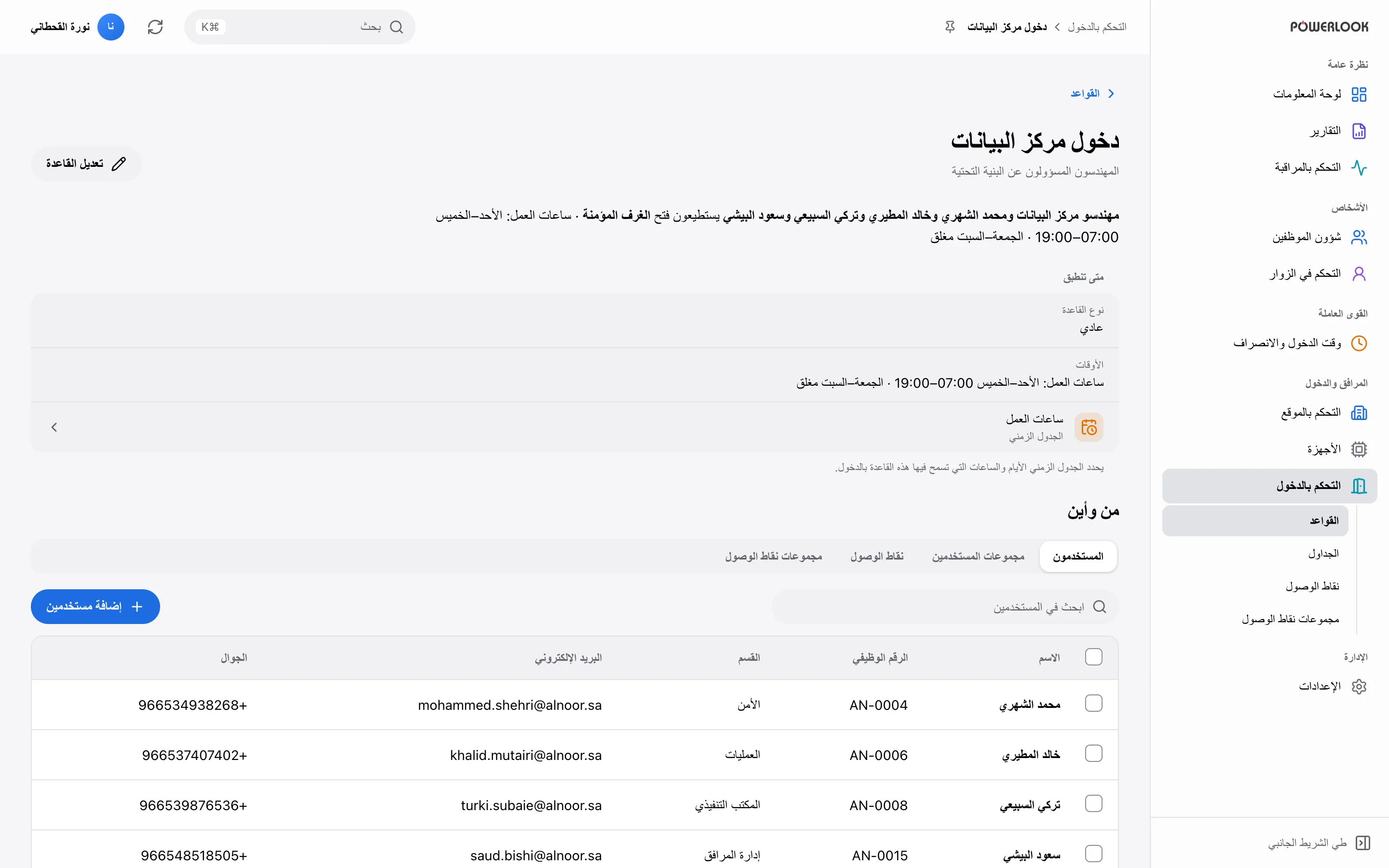Click البريد الإلكتروني column header
1389x868 pixels.
click(568, 657)
